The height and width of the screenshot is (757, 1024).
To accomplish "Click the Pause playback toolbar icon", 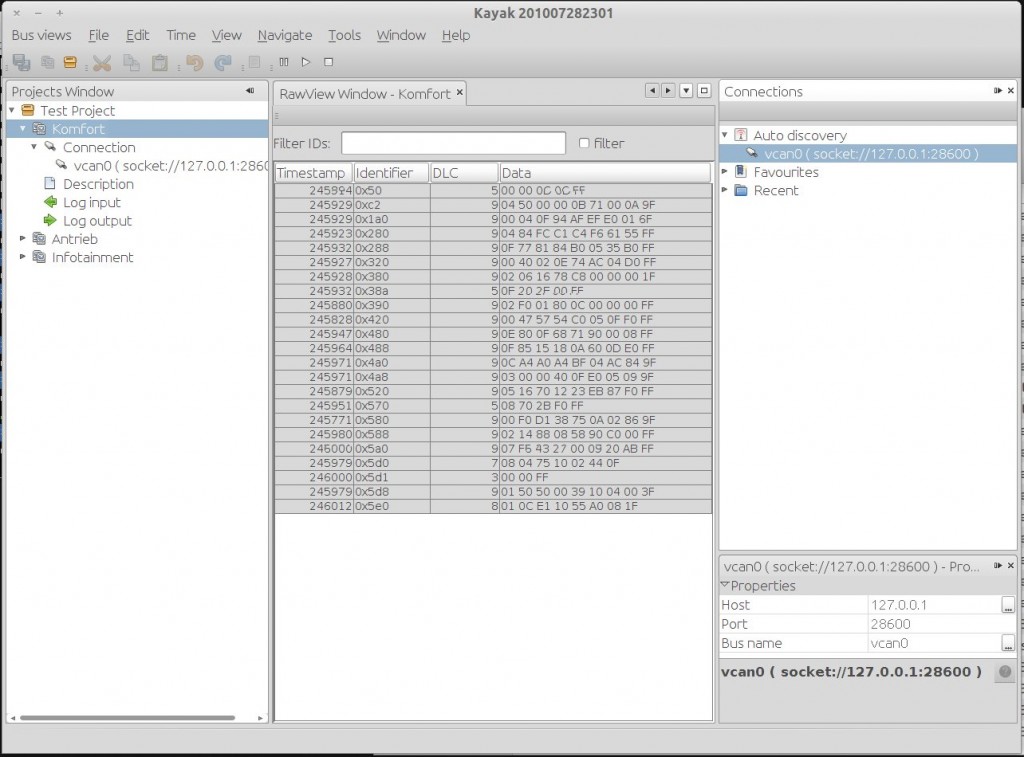I will (284, 62).
